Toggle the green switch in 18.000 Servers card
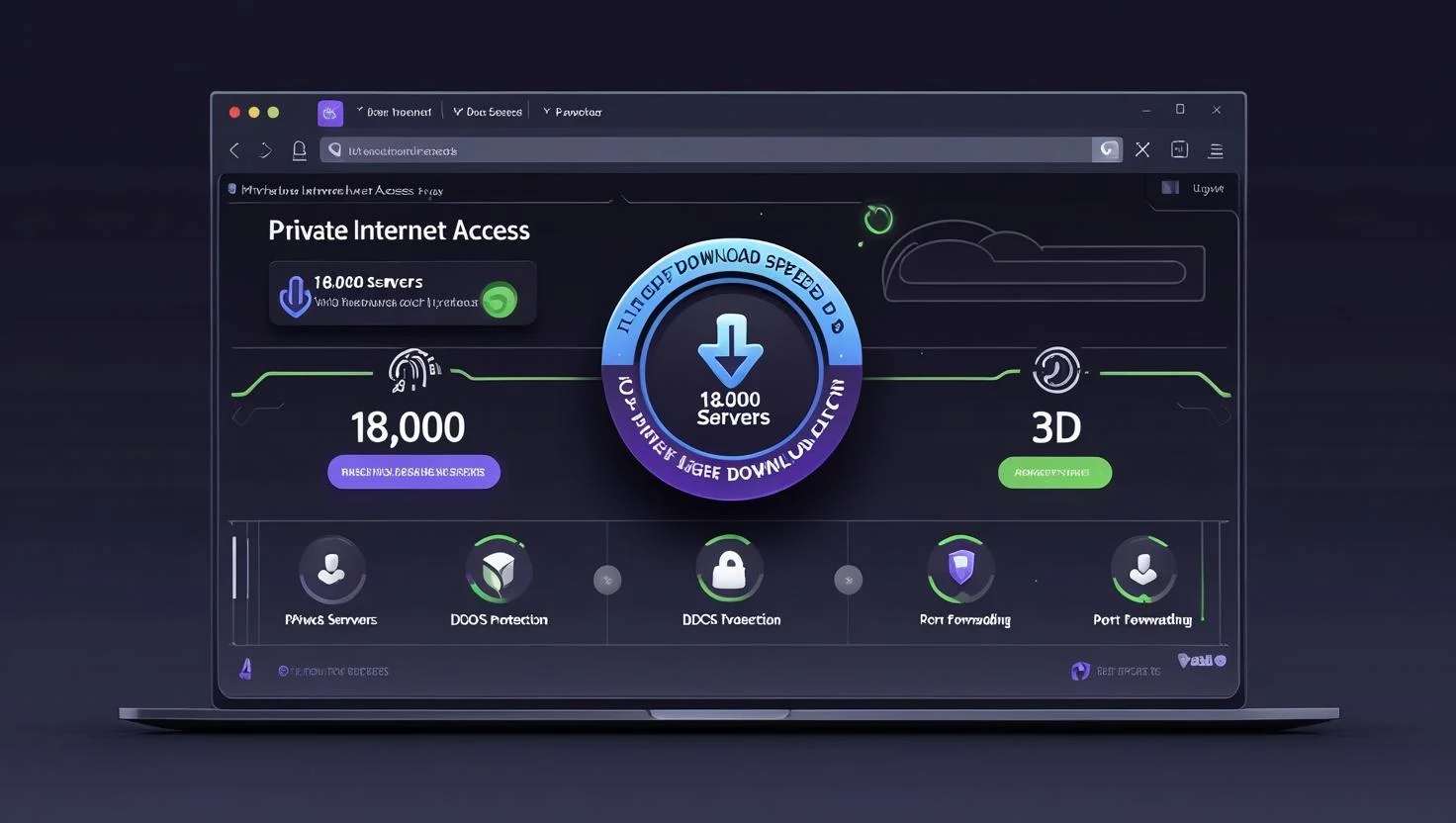 click(x=499, y=300)
